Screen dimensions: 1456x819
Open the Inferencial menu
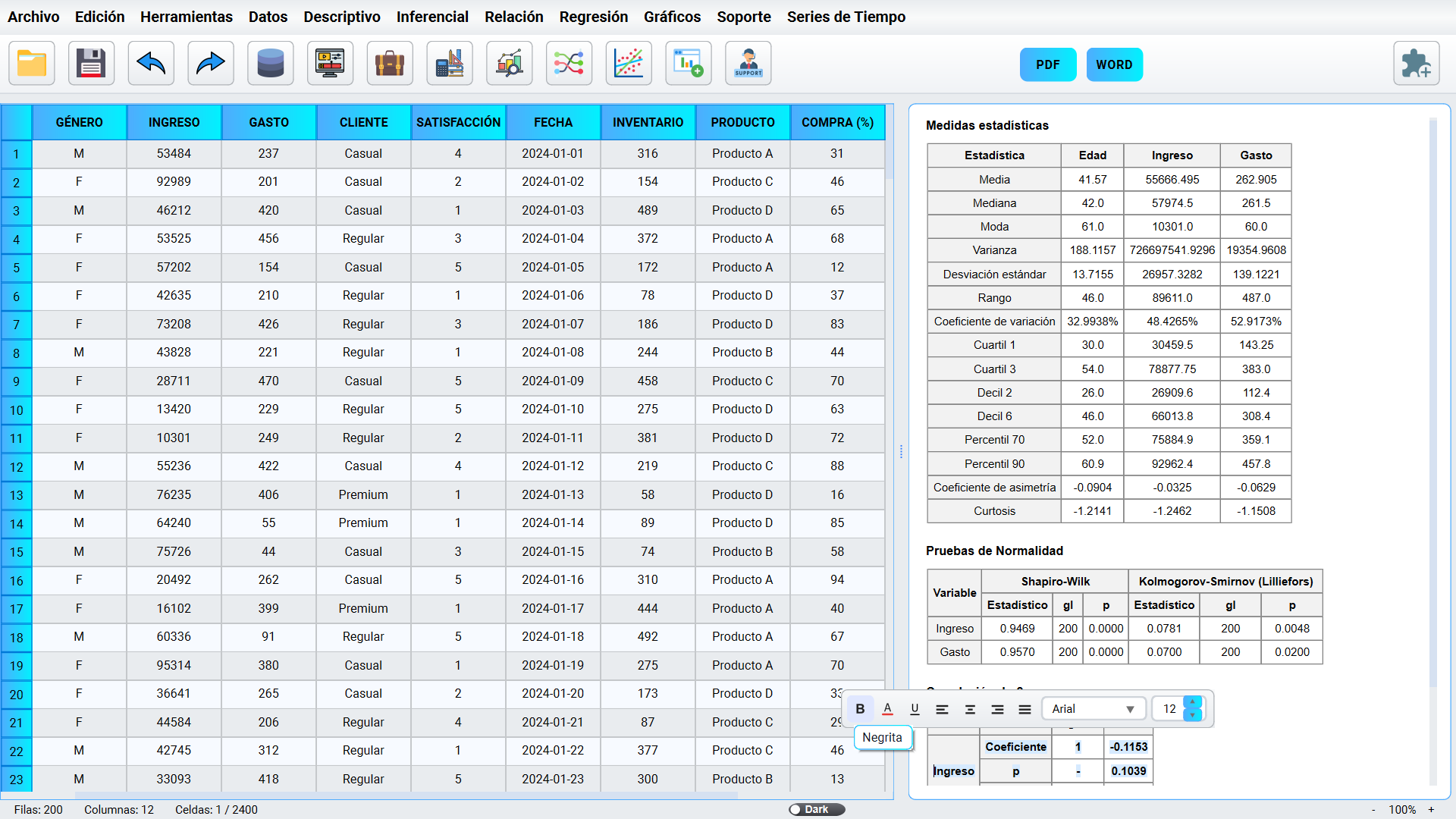[x=432, y=17]
